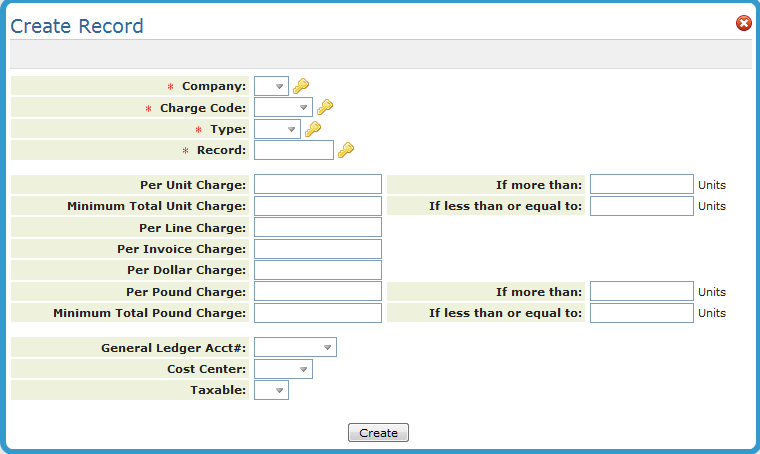Viewport: 760px width, 454px height.
Task: Open the Cost Center dropdown
Action: [x=284, y=369]
